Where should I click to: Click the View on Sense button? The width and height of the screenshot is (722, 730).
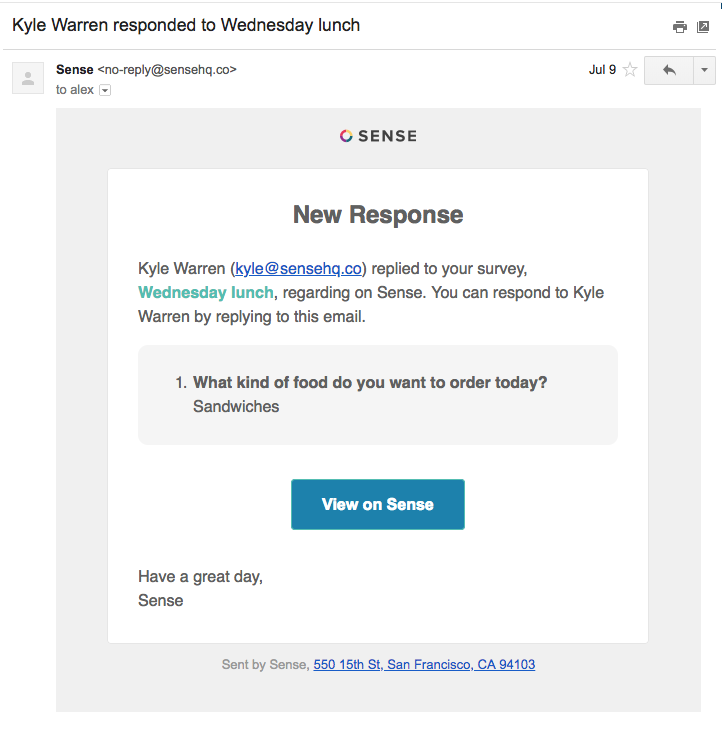378,504
